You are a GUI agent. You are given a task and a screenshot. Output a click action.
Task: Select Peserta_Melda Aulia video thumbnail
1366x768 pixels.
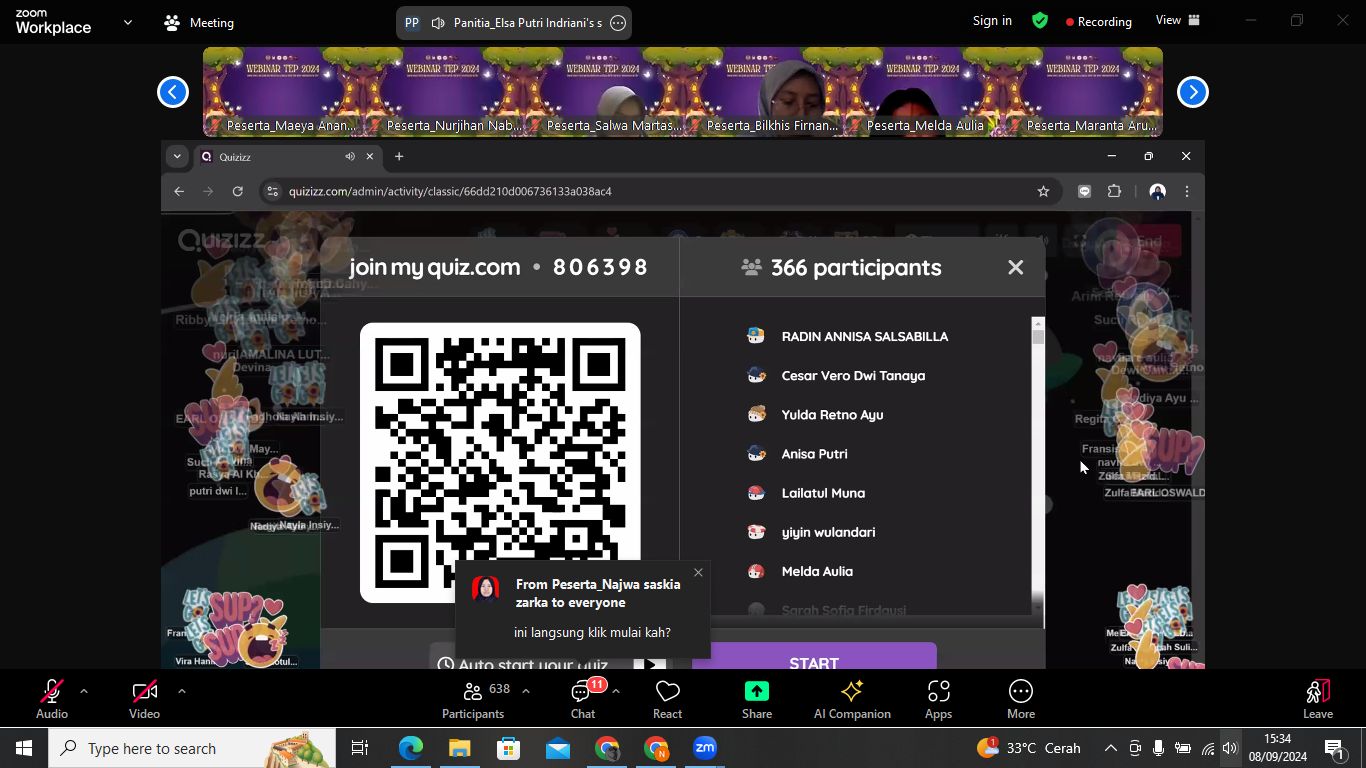(922, 92)
